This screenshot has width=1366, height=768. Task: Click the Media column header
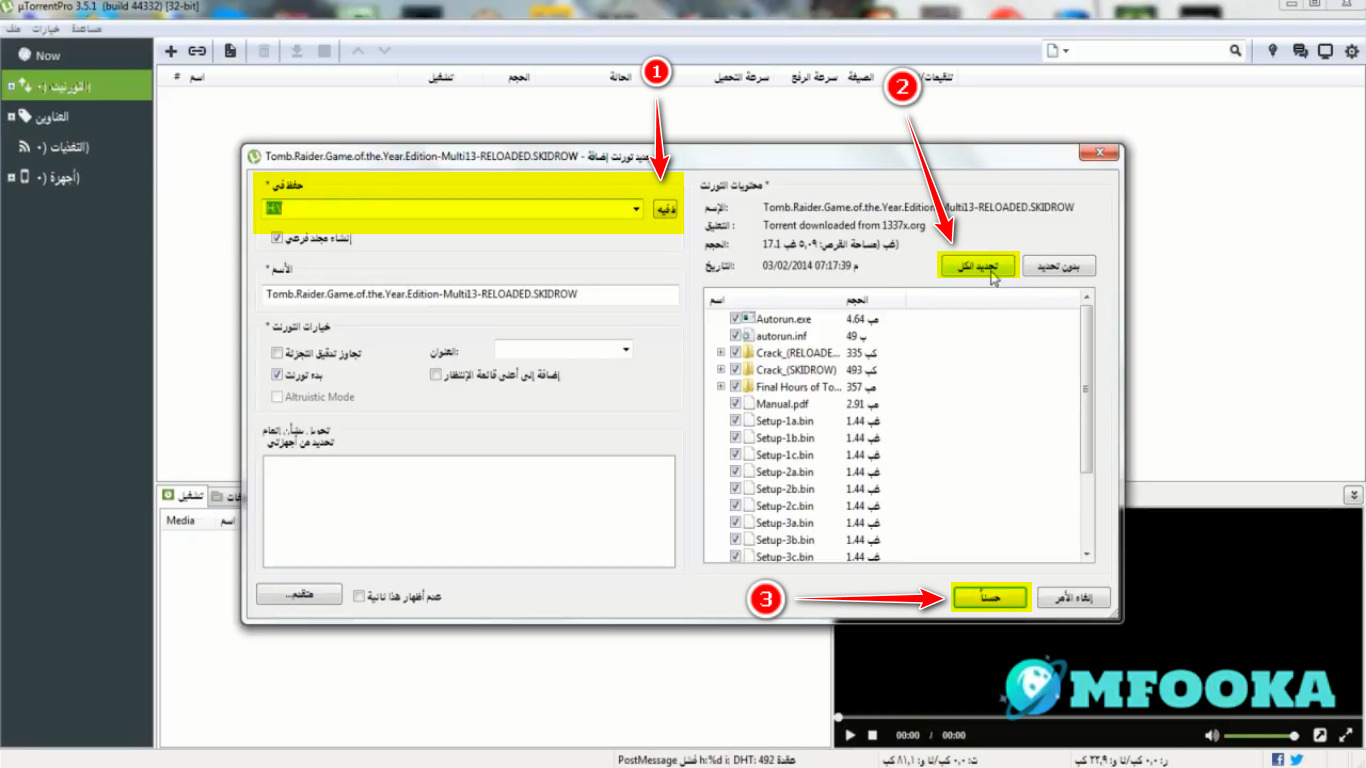pos(181,520)
